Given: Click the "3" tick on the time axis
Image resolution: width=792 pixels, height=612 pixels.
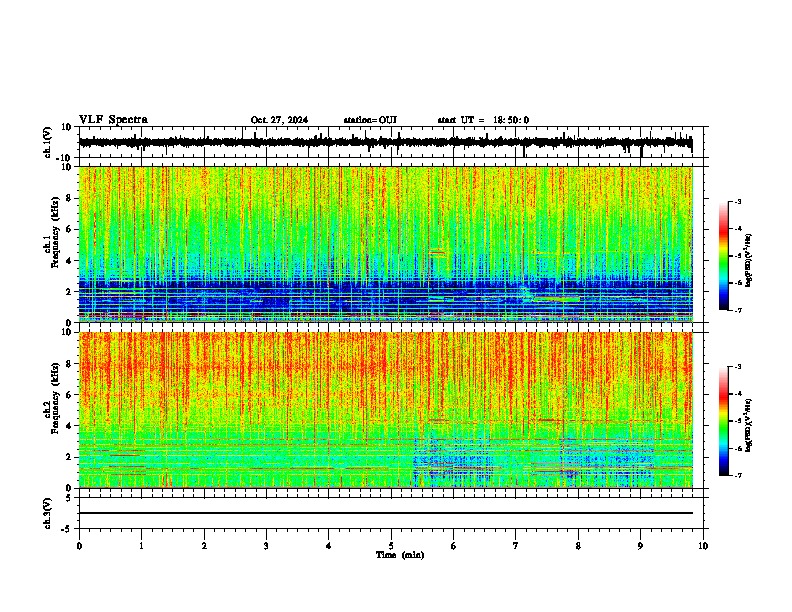Looking at the screenshot, I should pos(266,546).
